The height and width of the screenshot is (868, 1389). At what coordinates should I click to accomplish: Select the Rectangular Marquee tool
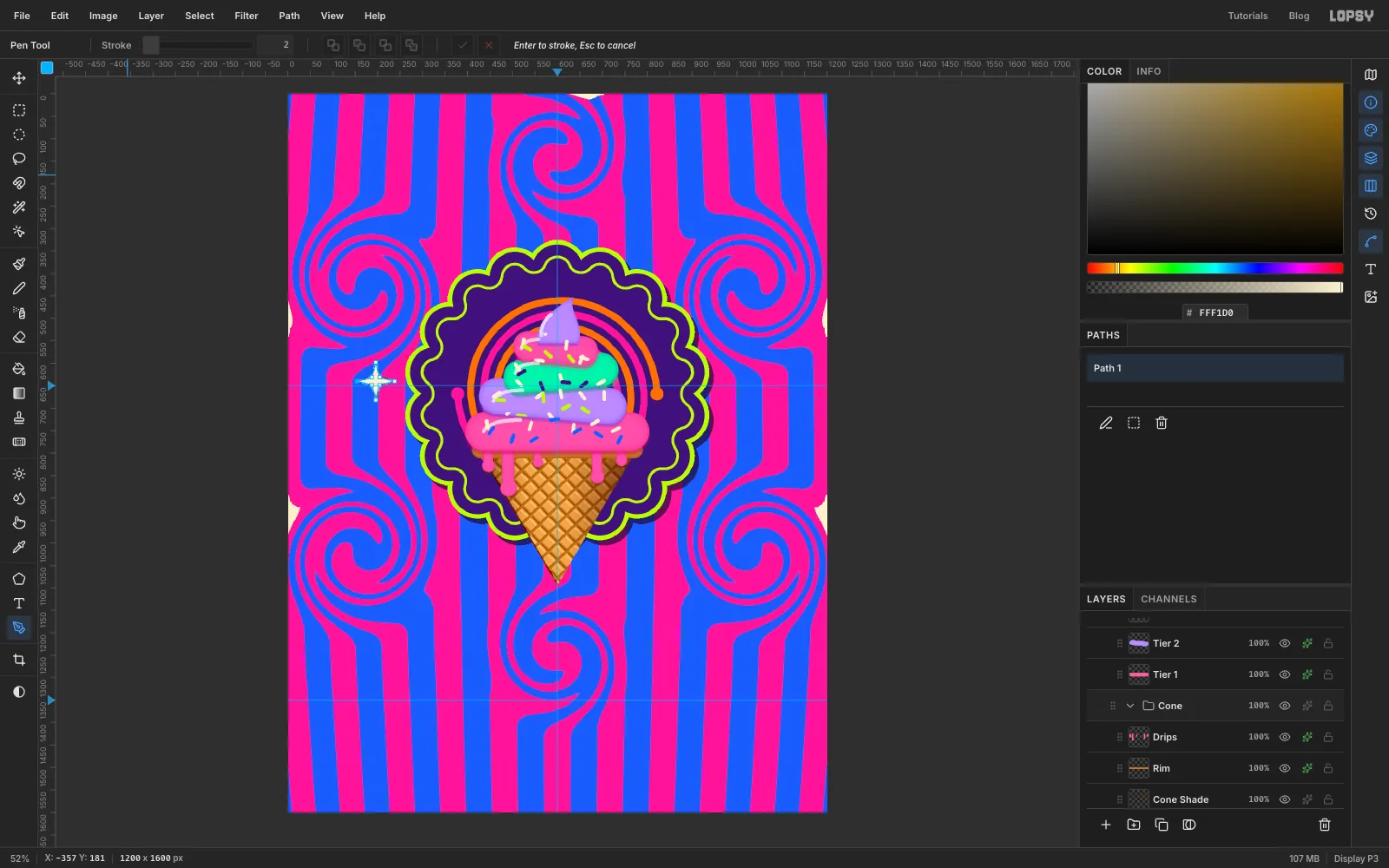pyautogui.click(x=19, y=110)
